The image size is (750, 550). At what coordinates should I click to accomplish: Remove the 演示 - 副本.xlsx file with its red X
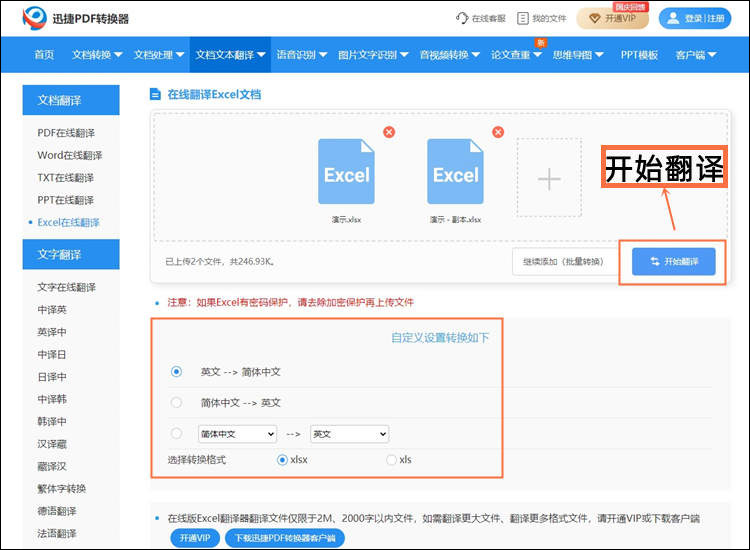pos(498,132)
